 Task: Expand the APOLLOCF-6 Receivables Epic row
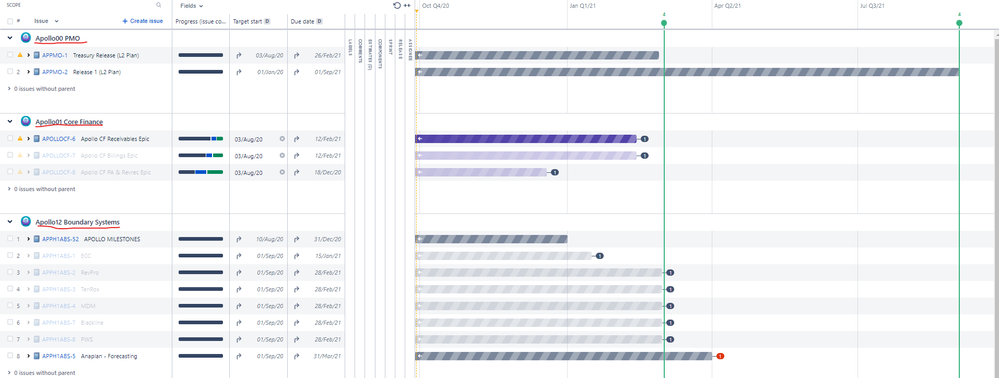[29, 138]
